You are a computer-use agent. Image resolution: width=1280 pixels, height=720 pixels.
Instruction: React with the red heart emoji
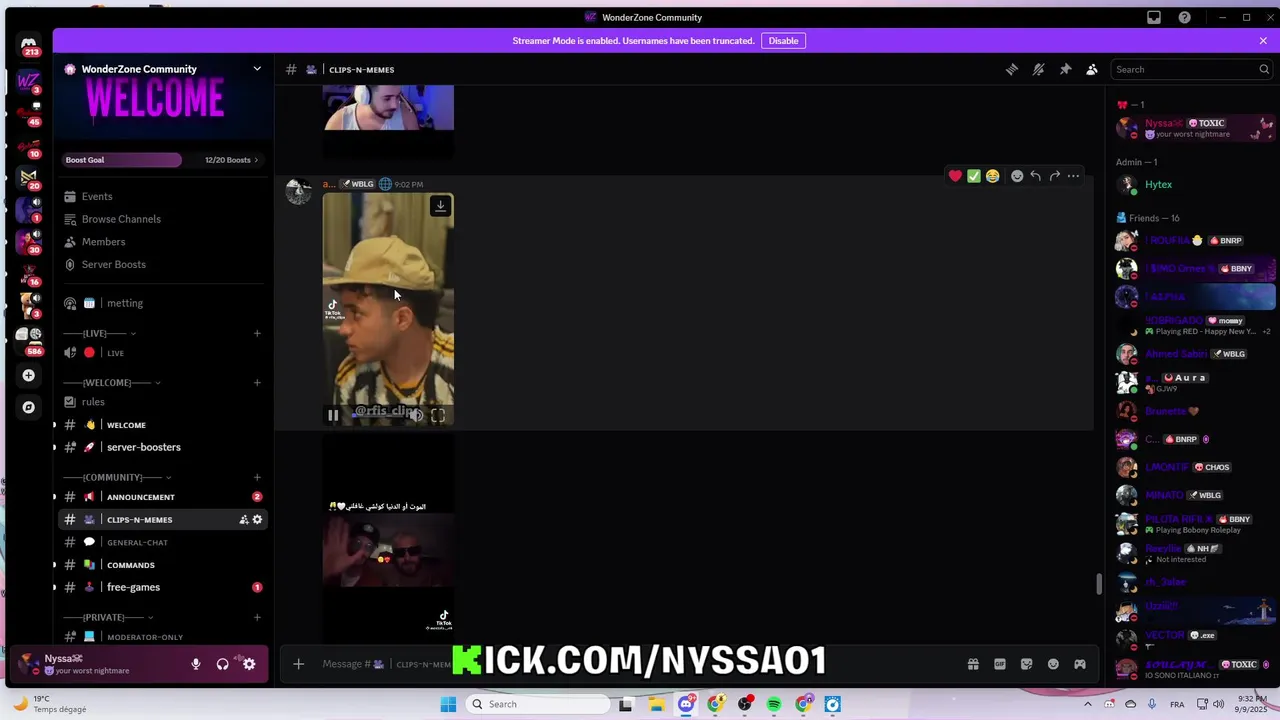[x=955, y=176]
